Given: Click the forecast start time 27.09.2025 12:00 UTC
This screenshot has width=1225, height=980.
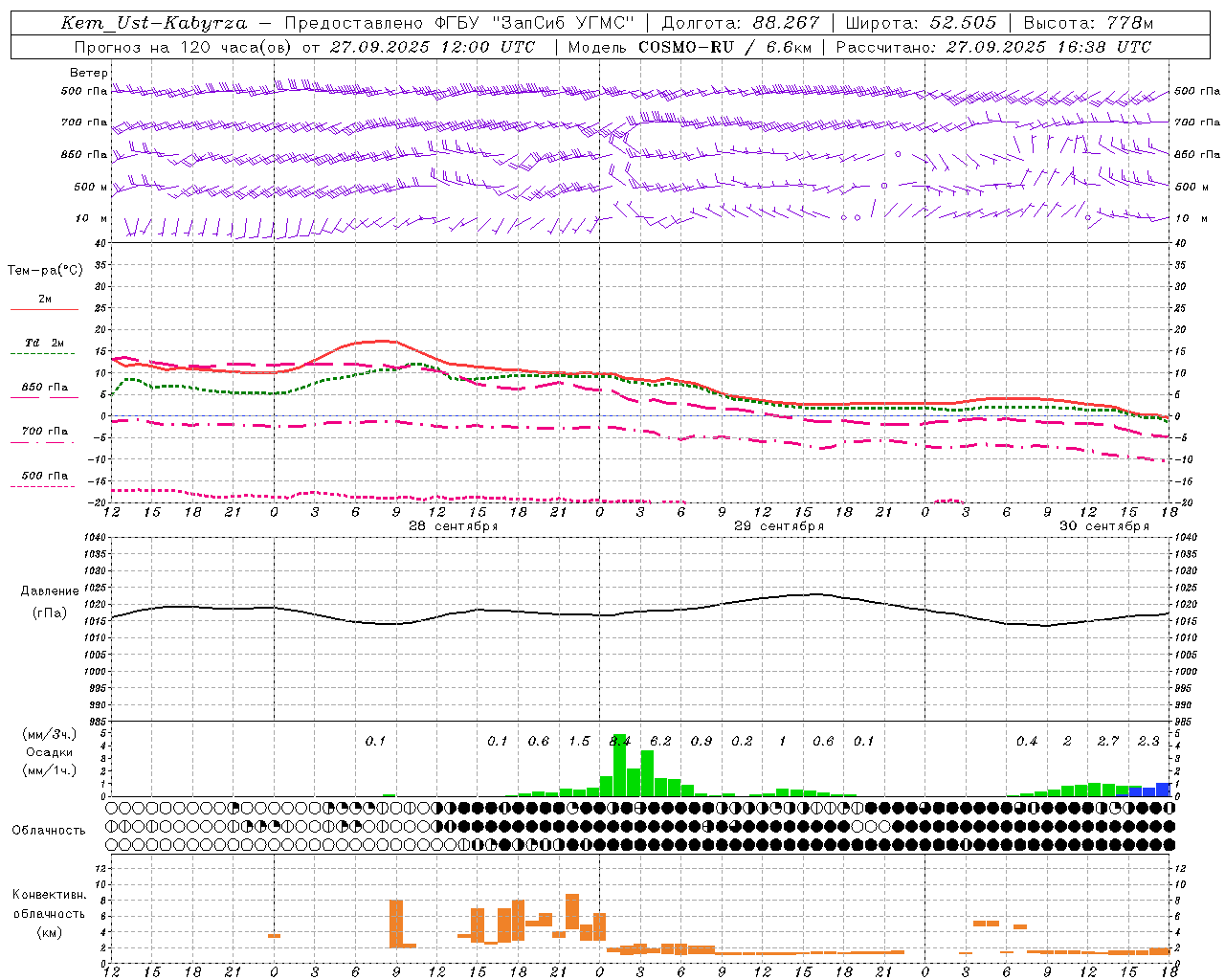Looking at the screenshot, I should [x=432, y=46].
